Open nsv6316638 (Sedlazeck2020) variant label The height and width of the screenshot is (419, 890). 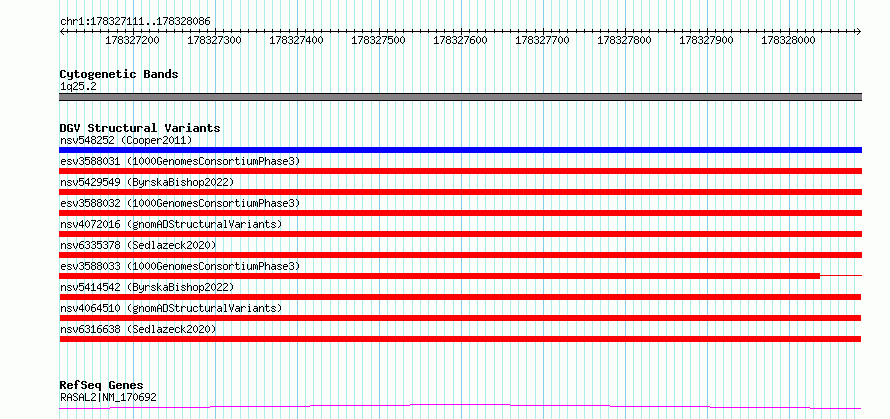(x=138, y=329)
